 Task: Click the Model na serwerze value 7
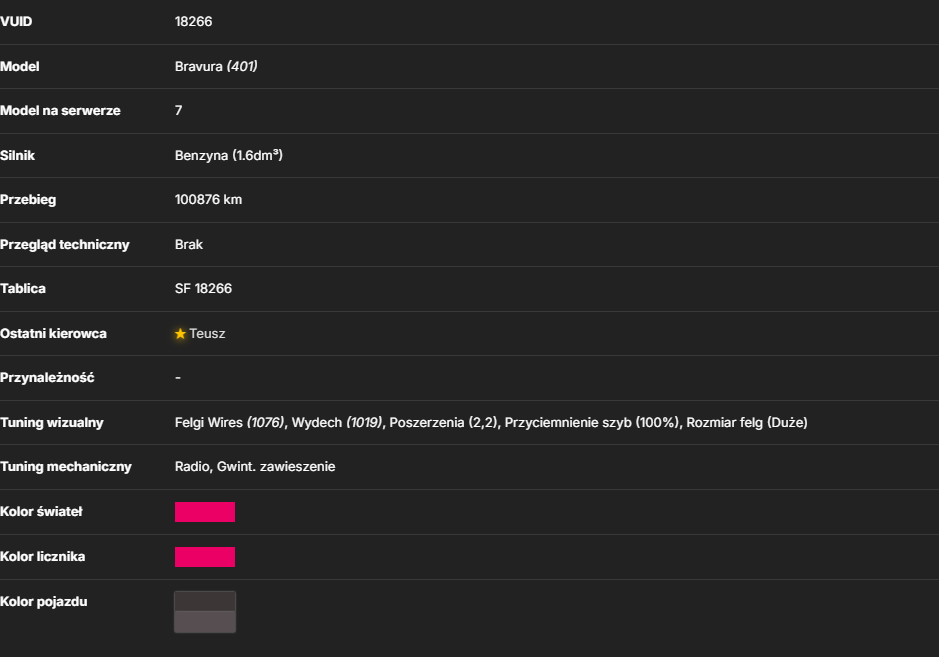[178, 110]
